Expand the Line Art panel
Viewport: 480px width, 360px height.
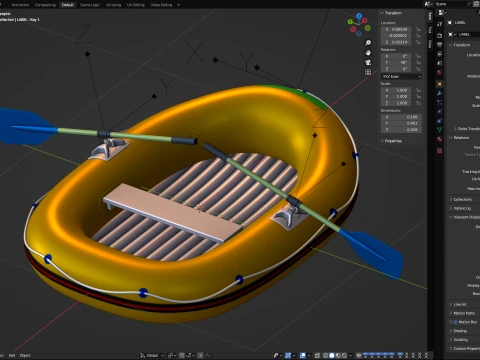tap(458, 304)
